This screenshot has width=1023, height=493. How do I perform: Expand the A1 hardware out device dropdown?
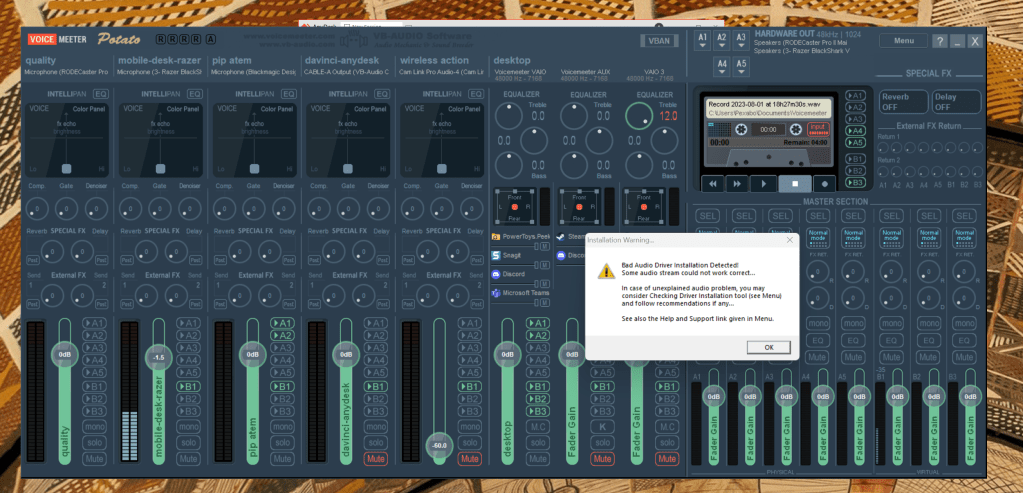tap(702, 40)
